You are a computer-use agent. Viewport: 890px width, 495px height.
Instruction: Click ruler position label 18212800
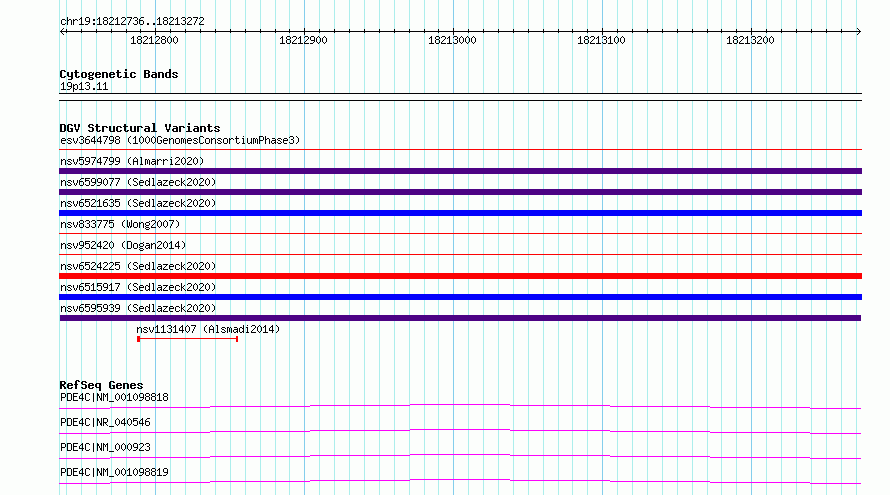pyautogui.click(x=154, y=40)
